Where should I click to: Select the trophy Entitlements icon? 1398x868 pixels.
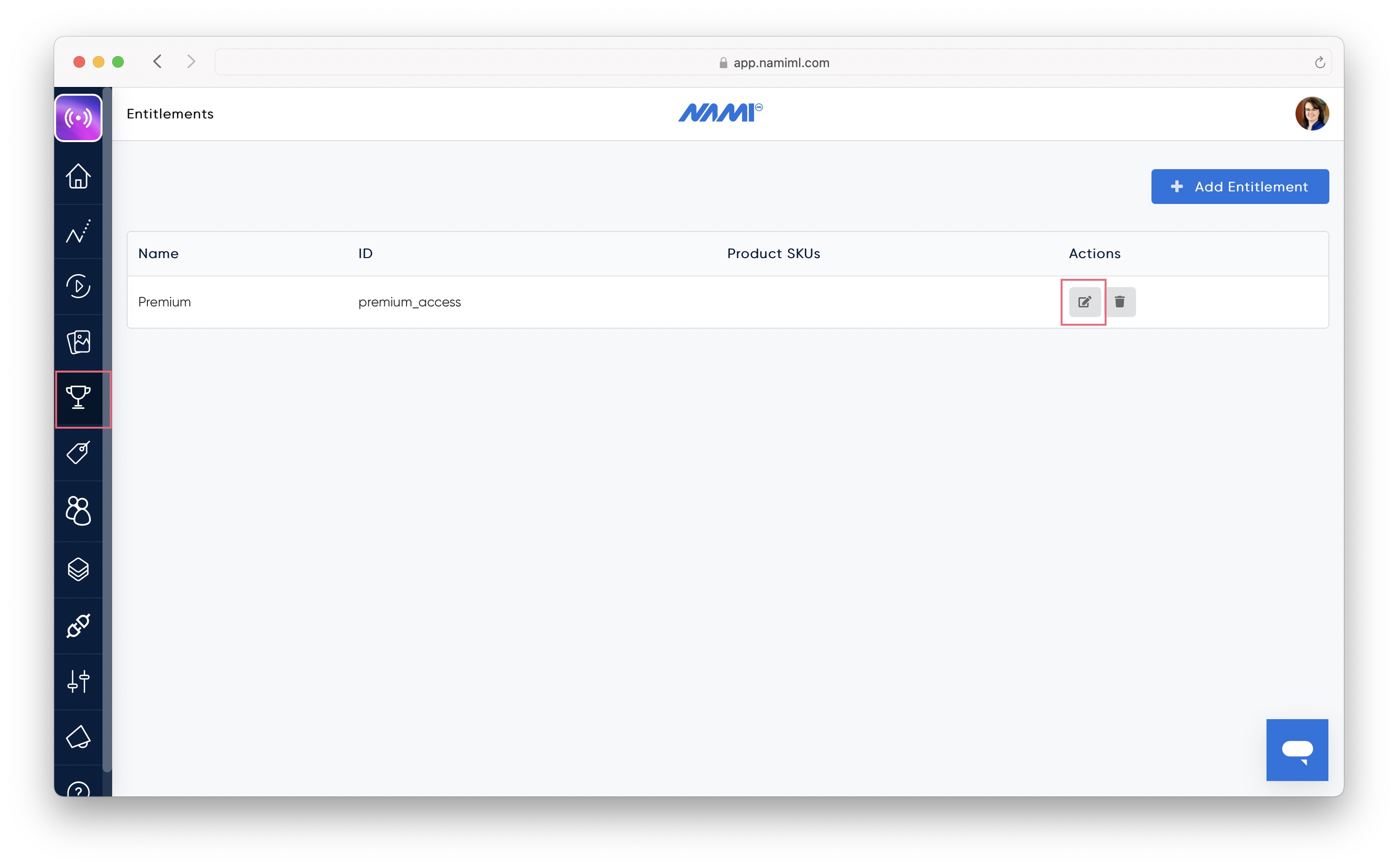coord(78,397)
